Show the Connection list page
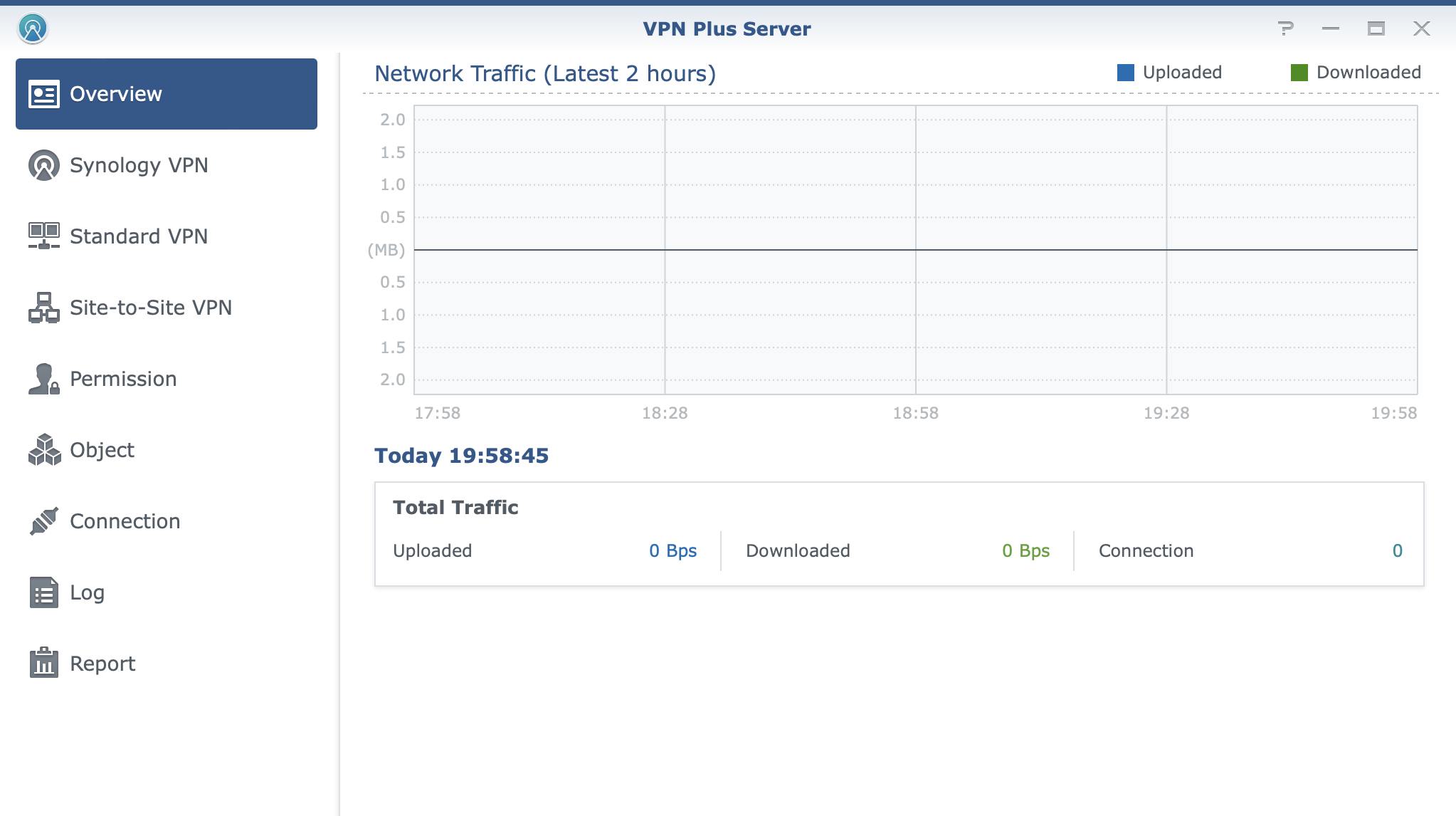This screenshot has height=816, width=1456. [167, 521]
